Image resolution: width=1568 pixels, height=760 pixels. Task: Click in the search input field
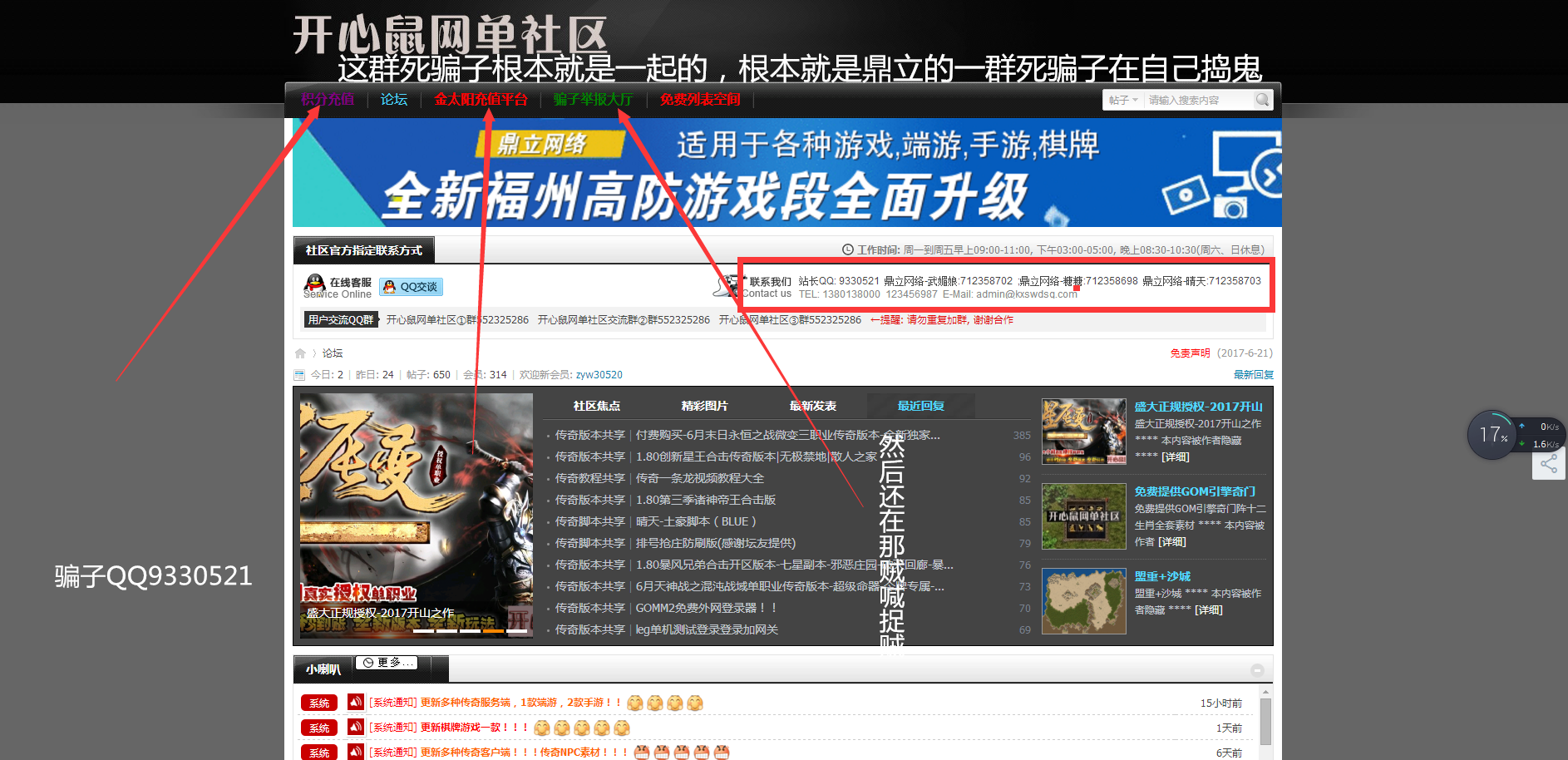tap(1197, 100)
